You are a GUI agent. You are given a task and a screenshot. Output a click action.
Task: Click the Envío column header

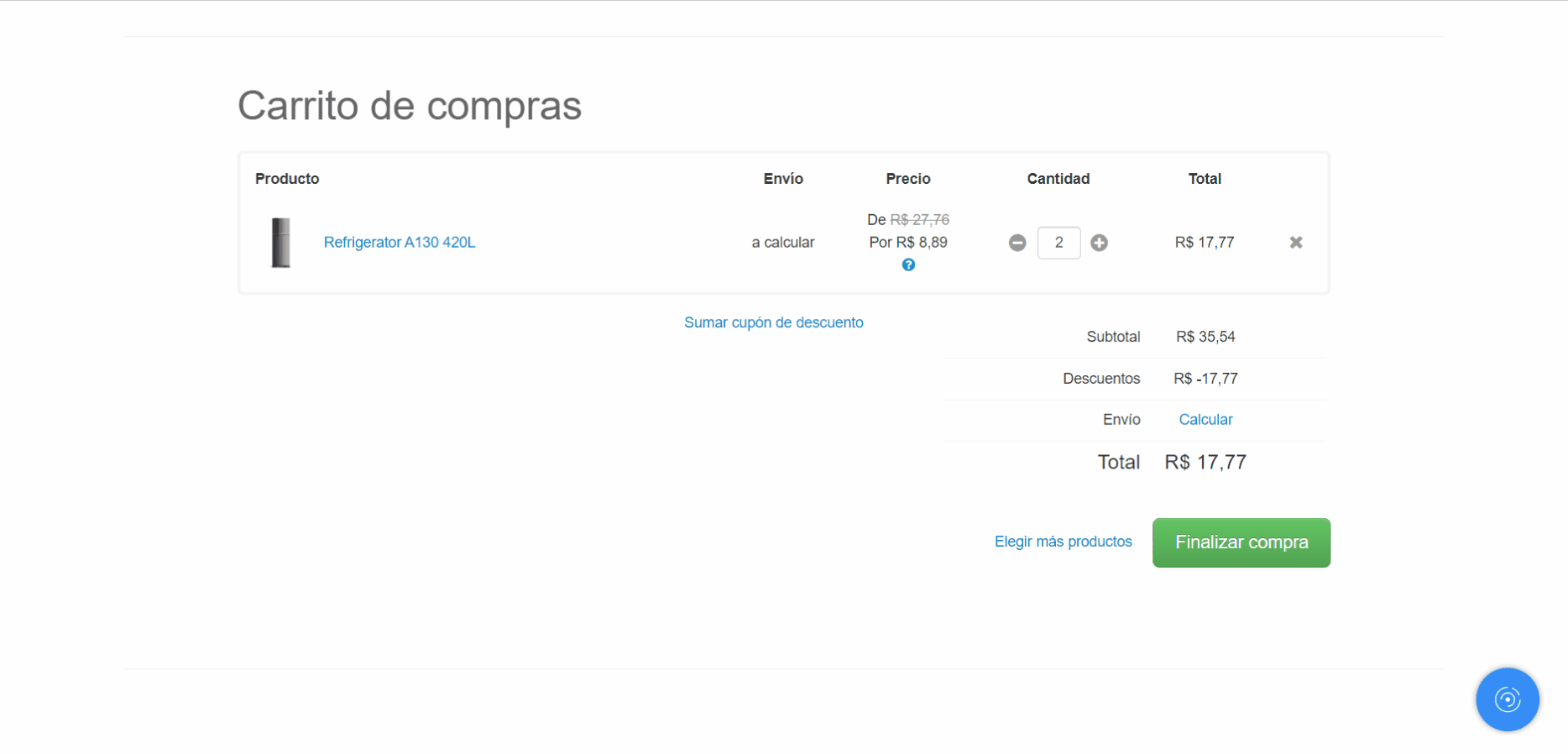(x=782, y=179)
